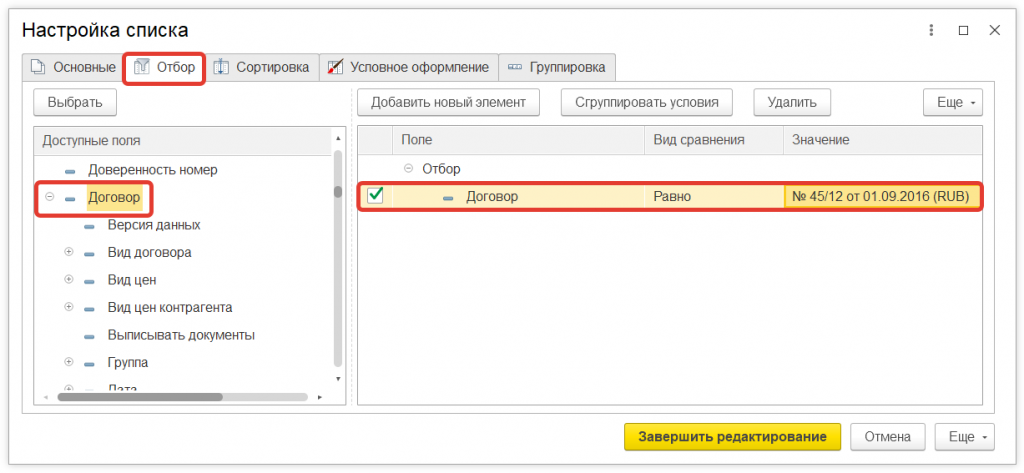Click the field icon beside Выписывать документы
This screenshot has width=1024, height=473.
90,335
